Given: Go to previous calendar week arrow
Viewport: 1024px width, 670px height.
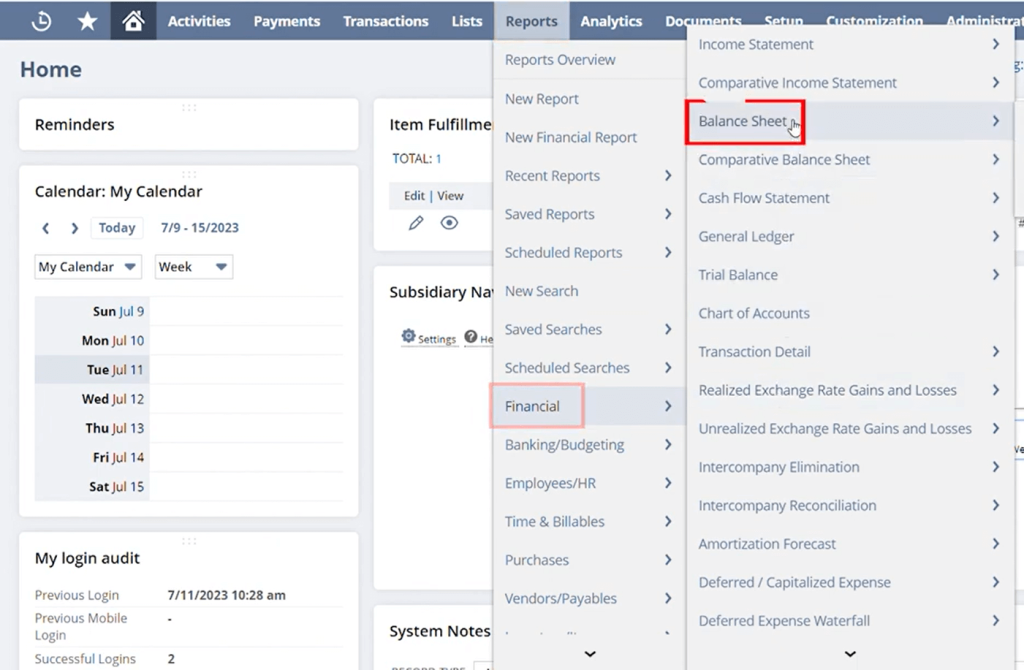Looking at the screenshot, I should click(x=45, y=228).
